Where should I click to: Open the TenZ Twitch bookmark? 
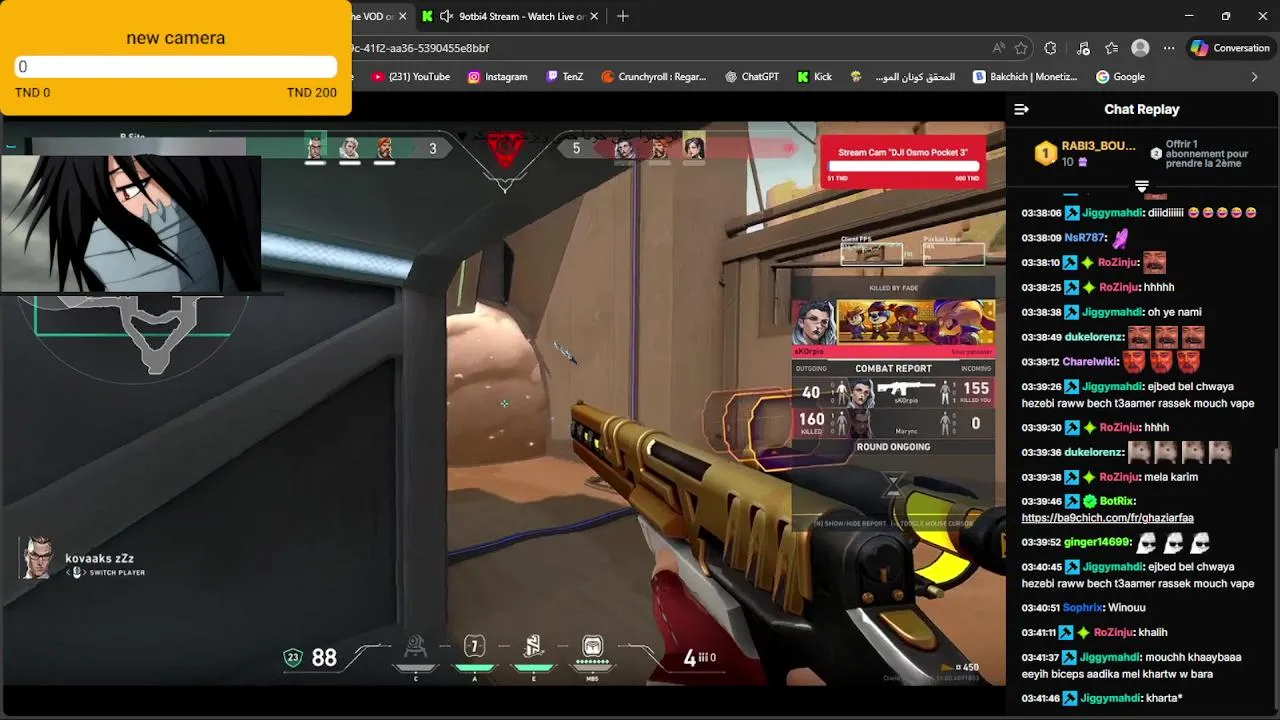click(x=564, y=77)
